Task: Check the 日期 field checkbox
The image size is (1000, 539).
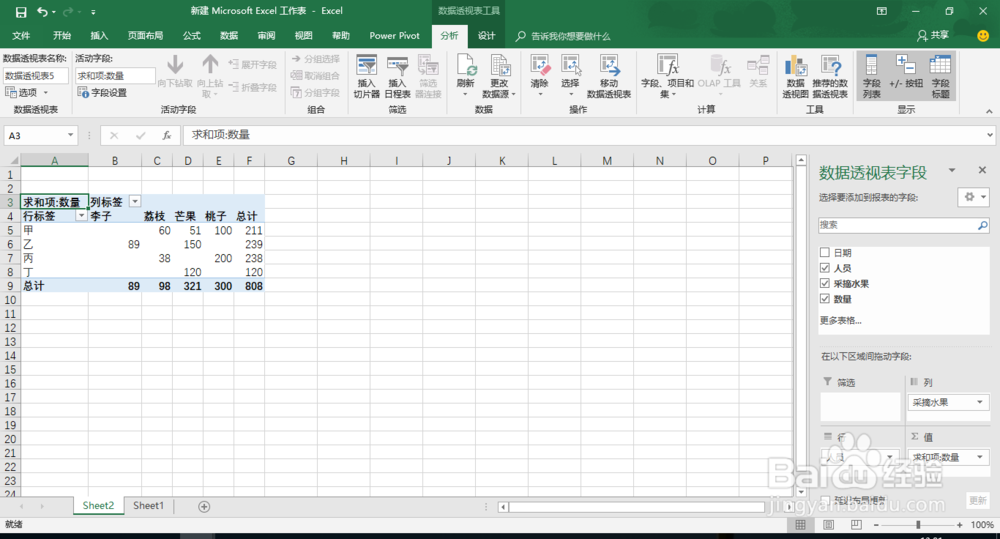Action: (825, 253)
